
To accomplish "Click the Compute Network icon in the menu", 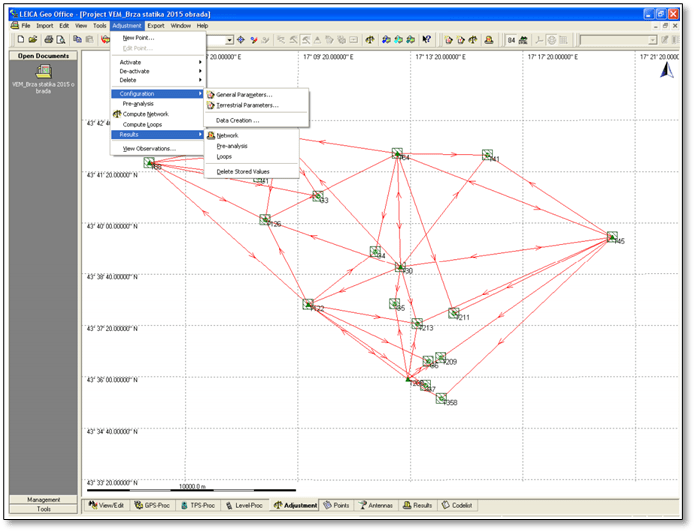I will click(117, 114).
